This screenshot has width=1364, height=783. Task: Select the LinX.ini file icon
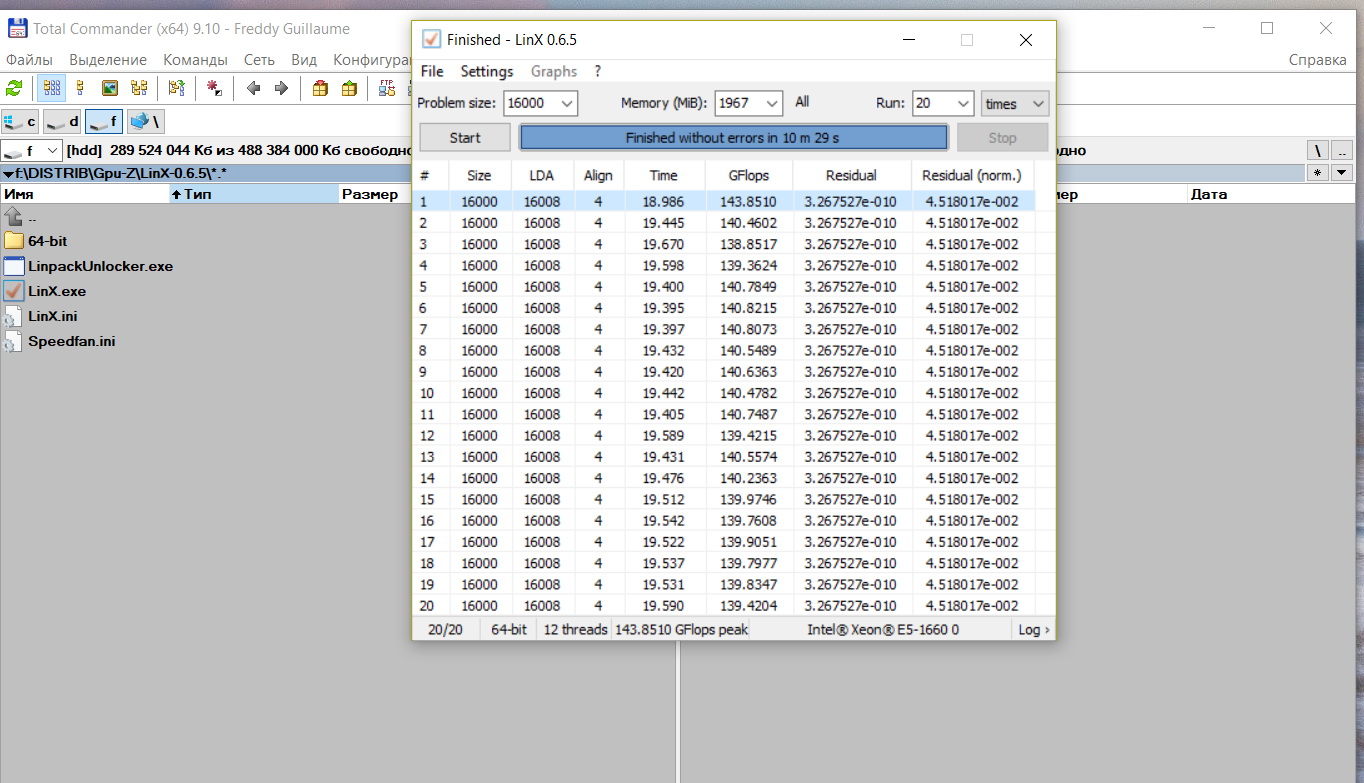(x=13, y=316)
